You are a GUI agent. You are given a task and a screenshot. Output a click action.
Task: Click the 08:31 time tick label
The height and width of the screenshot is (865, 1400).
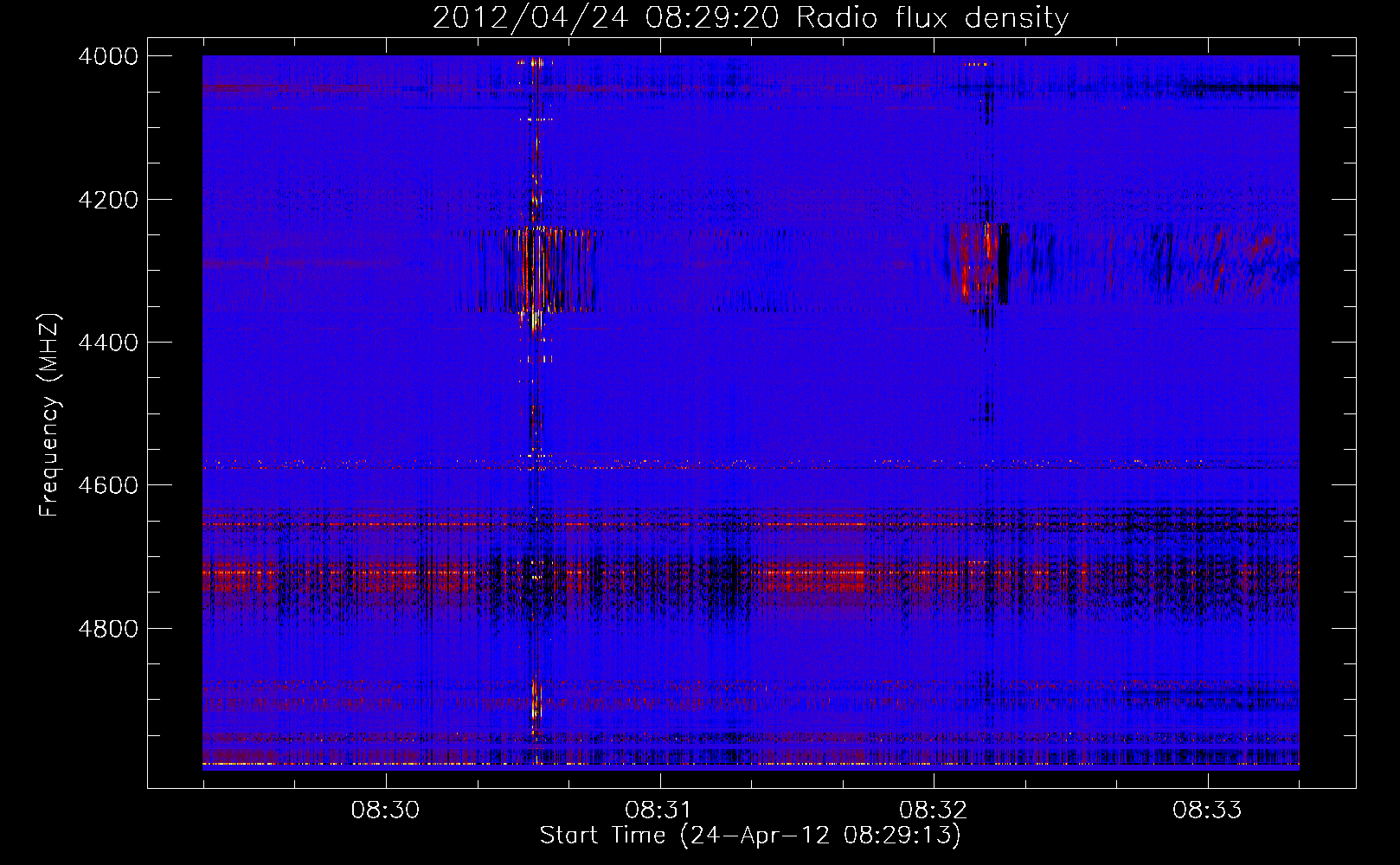click(x=659, y=810)
